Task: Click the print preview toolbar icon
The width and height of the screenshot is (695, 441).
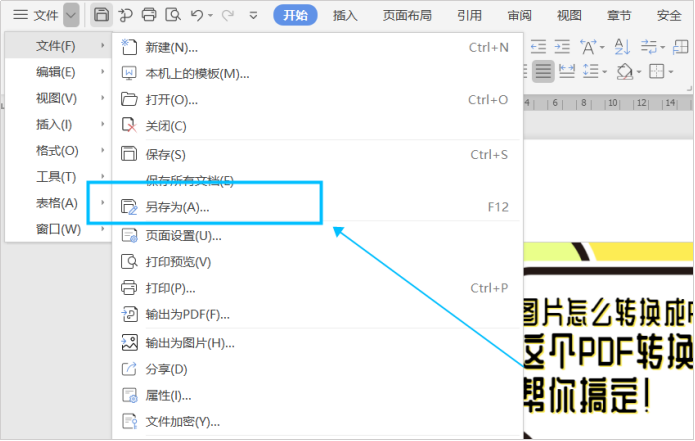Action: 173,15
